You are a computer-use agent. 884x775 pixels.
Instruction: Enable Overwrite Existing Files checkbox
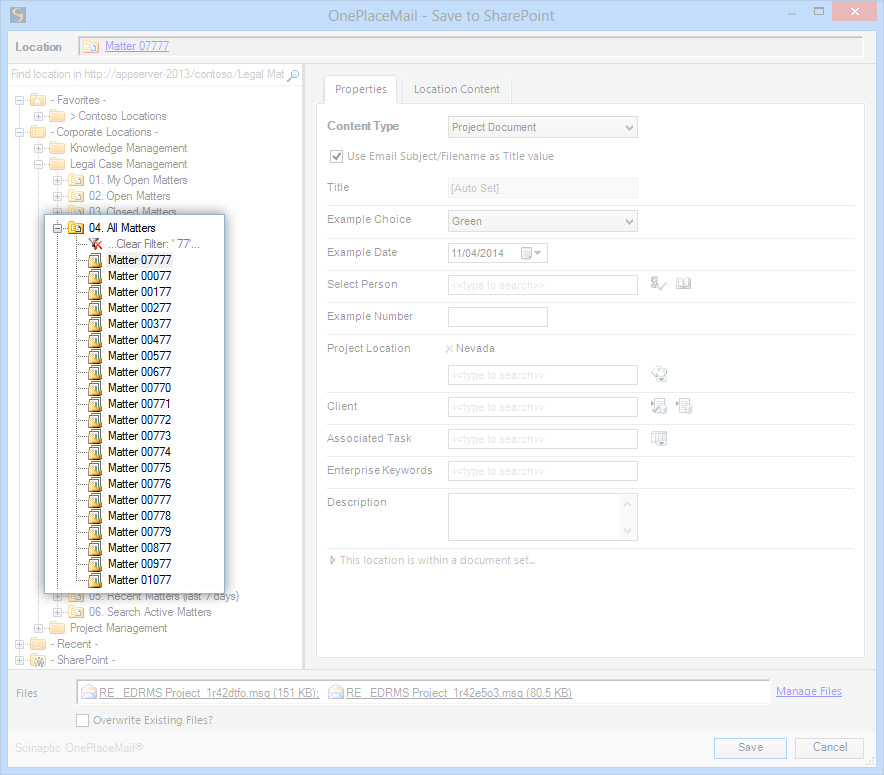(x=82, y=720)
